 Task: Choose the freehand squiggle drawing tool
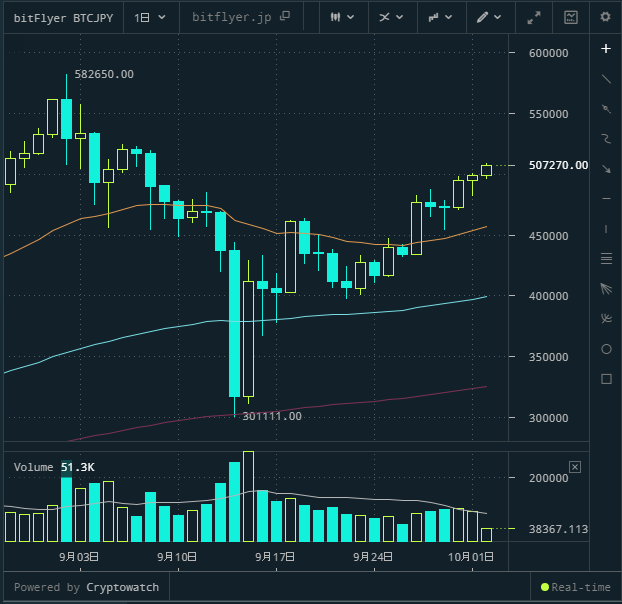pyautogui.click(x=605, y=138)
